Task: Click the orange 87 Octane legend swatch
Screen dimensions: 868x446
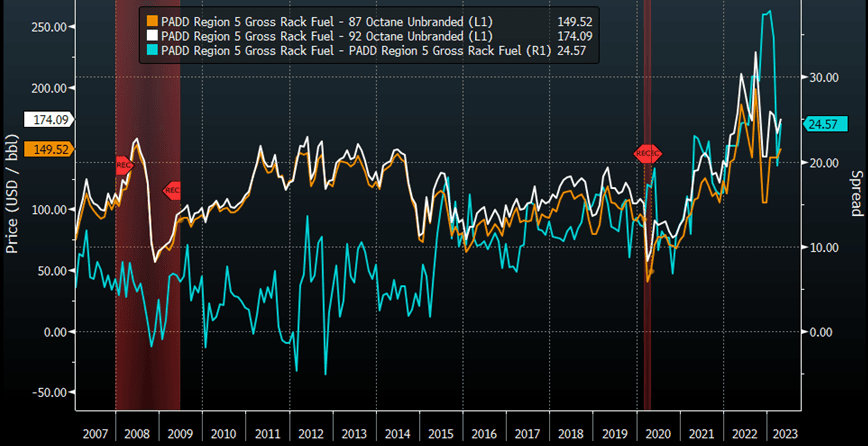Action: point(152,22)
